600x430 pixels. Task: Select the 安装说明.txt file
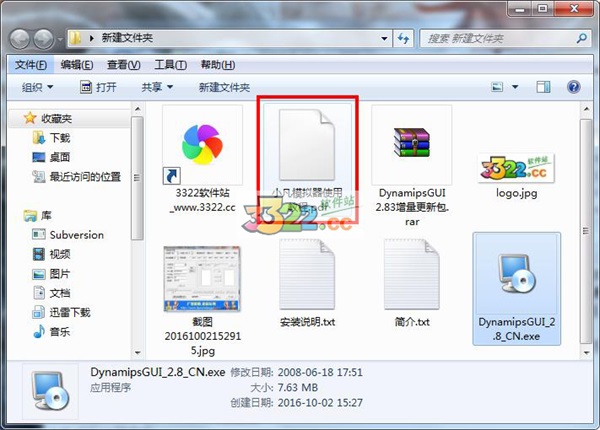coord(307,283)
